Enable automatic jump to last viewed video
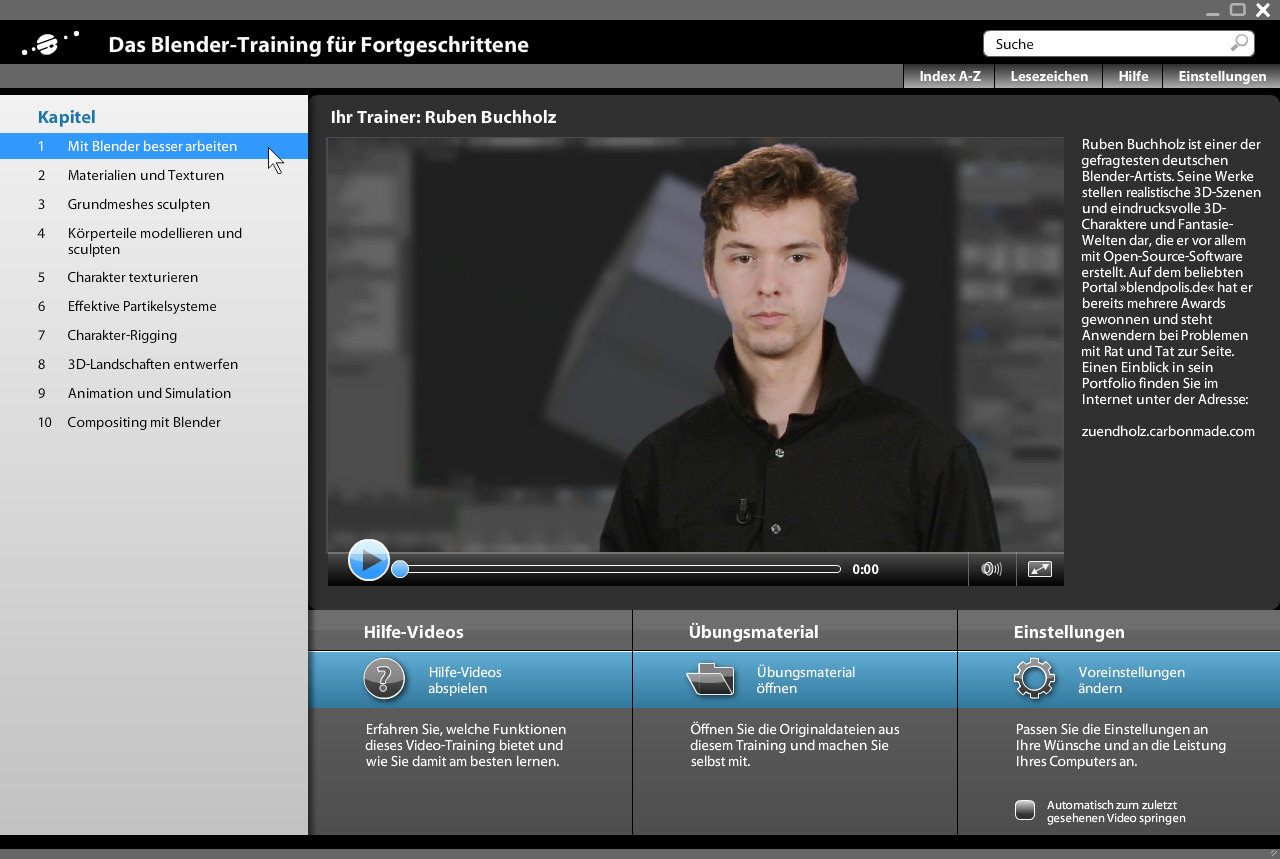The height and width of the screenshot is (859, 1280). [x=1025, y=810]
